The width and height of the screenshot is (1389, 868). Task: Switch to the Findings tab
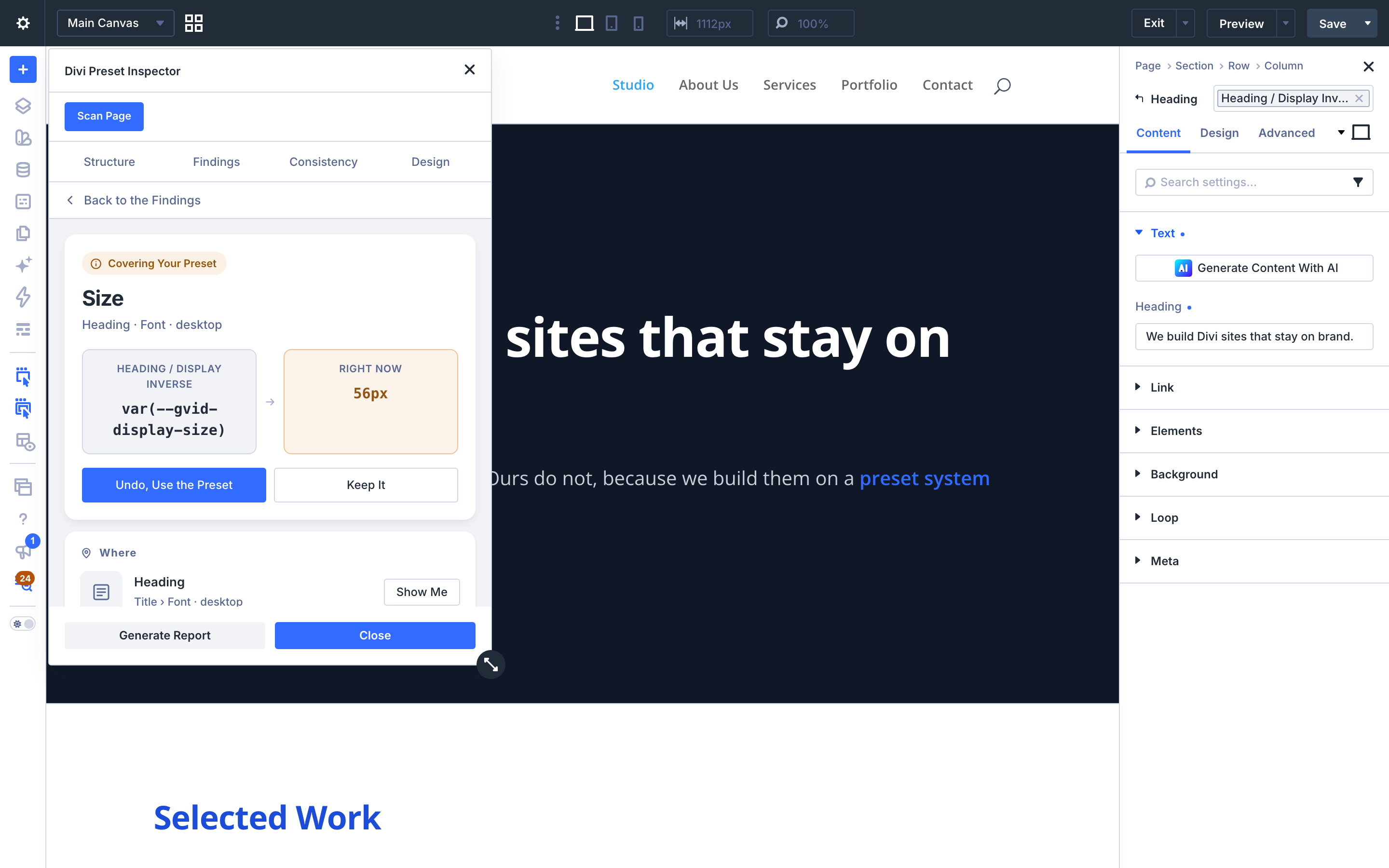pos(216,162)
